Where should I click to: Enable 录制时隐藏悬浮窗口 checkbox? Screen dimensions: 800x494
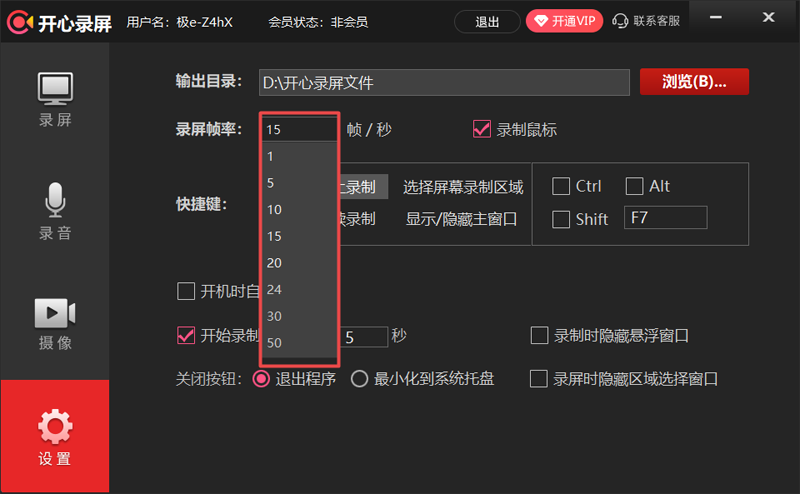[x=539, y=335]
